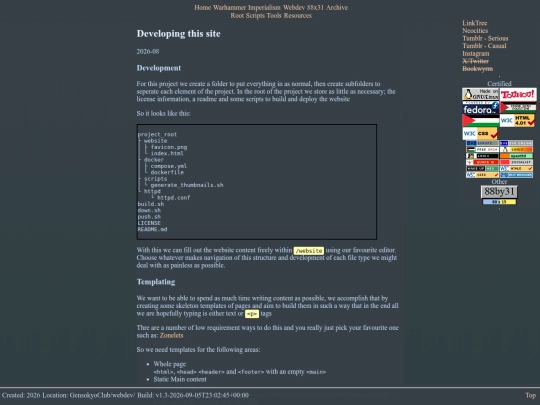The image size is (540, 405).
Task: Click the Made on GNU/Linux penguin badge
Action: (480, 94)
